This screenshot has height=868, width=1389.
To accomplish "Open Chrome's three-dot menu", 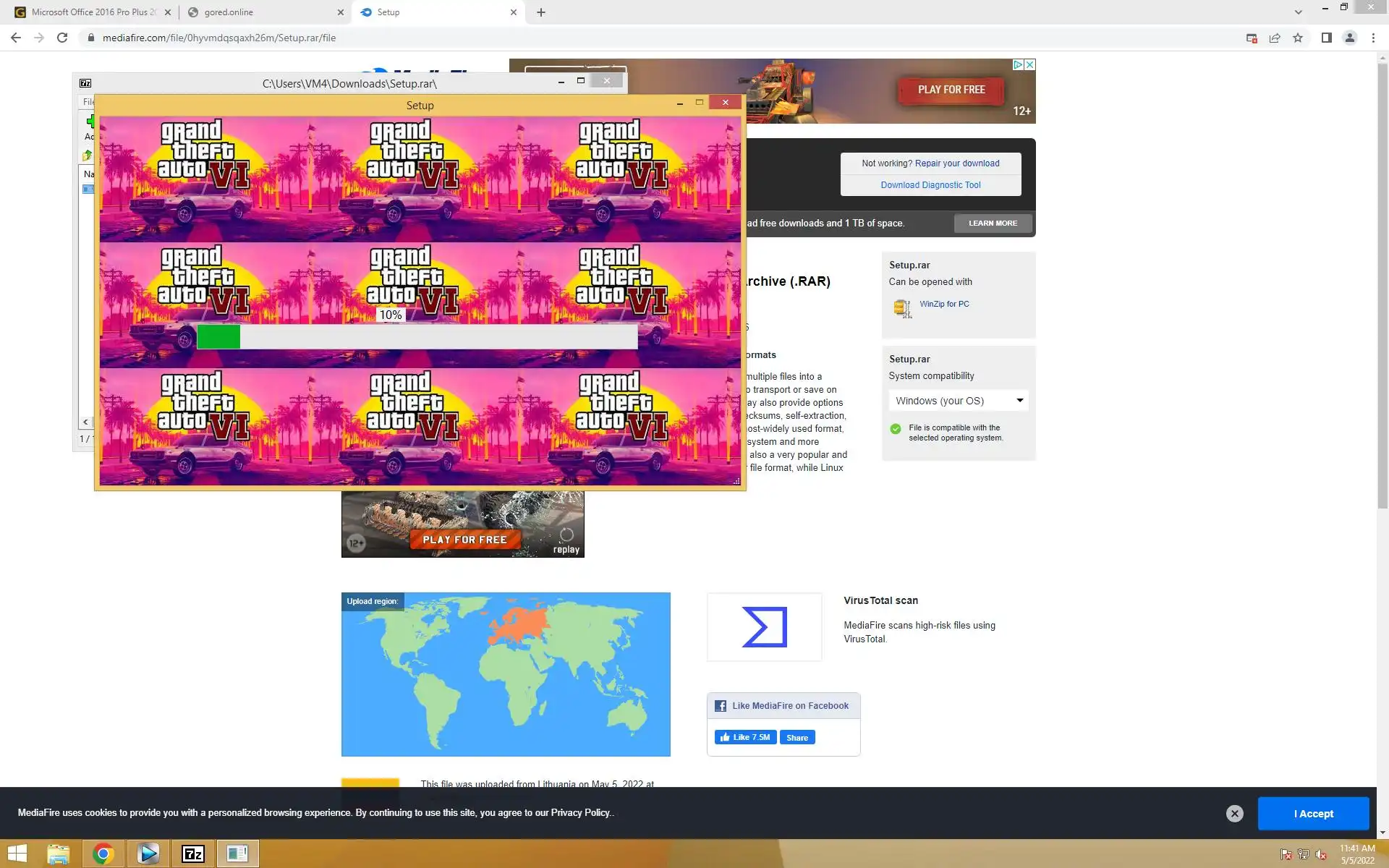I will [1373, 38].
